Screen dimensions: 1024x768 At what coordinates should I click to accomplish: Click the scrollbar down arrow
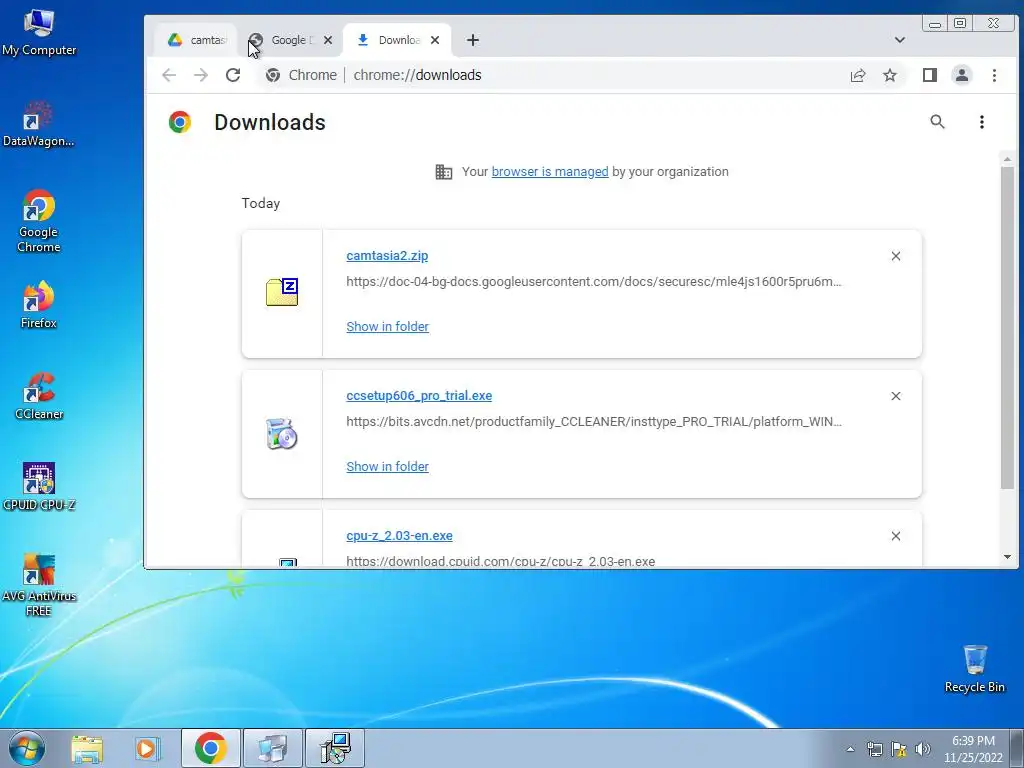[x=1007, y=557]
